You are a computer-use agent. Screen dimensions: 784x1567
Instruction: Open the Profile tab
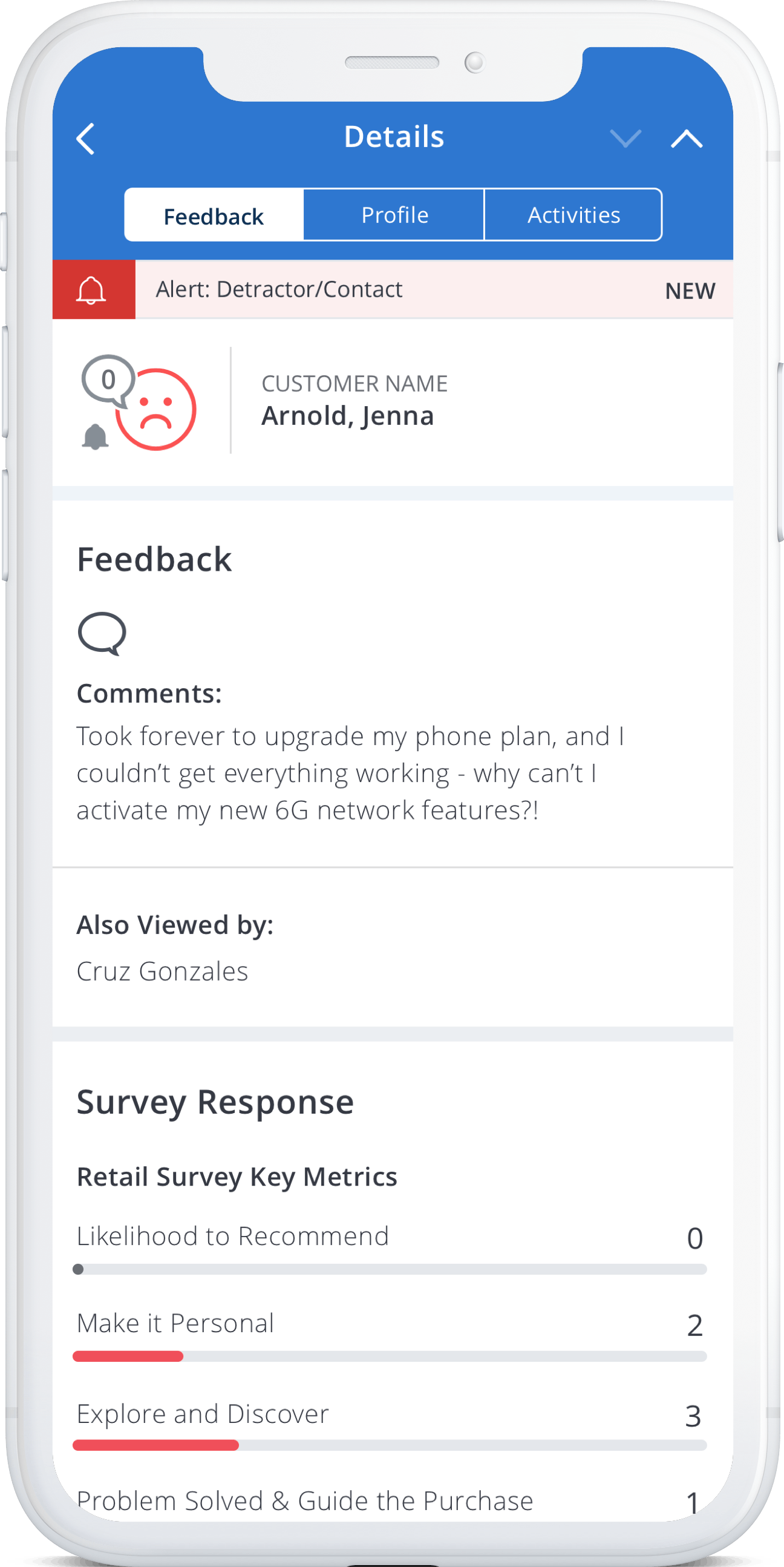(394, 215)
